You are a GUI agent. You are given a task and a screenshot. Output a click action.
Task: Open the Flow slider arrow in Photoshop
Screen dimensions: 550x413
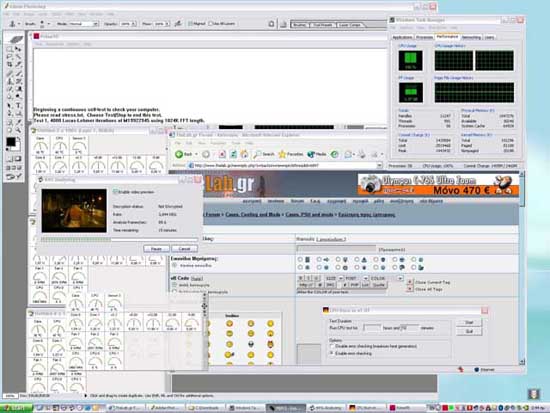(x=167, y=24)
